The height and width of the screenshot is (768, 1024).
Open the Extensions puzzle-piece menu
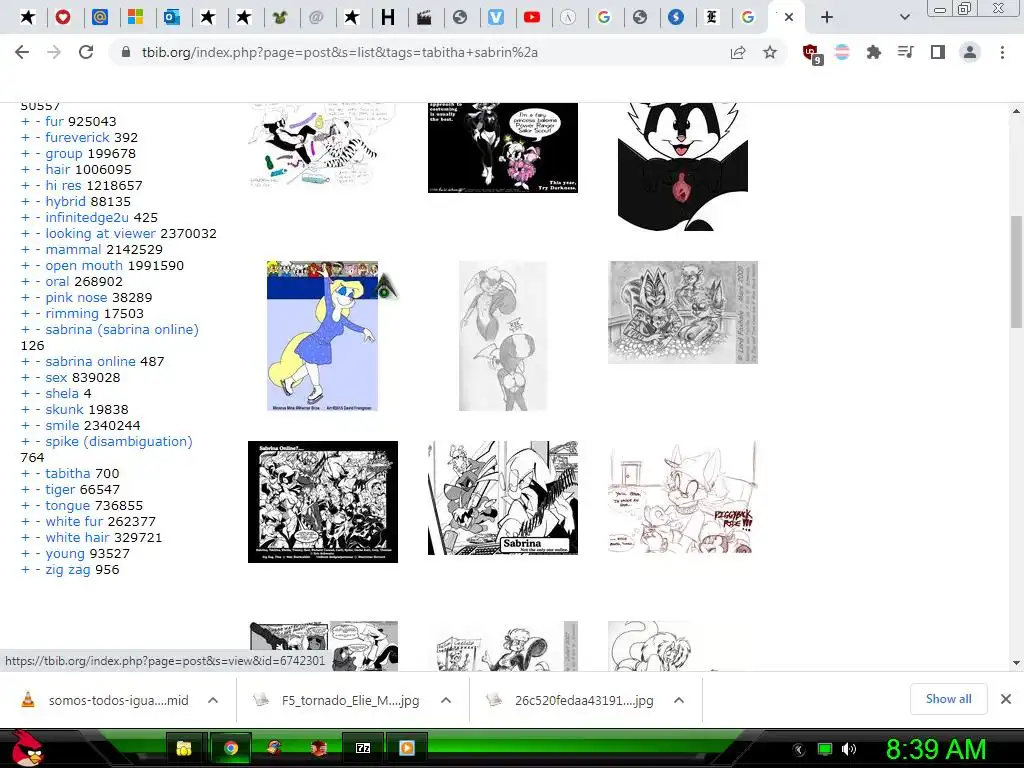click(x=873, y=52)
